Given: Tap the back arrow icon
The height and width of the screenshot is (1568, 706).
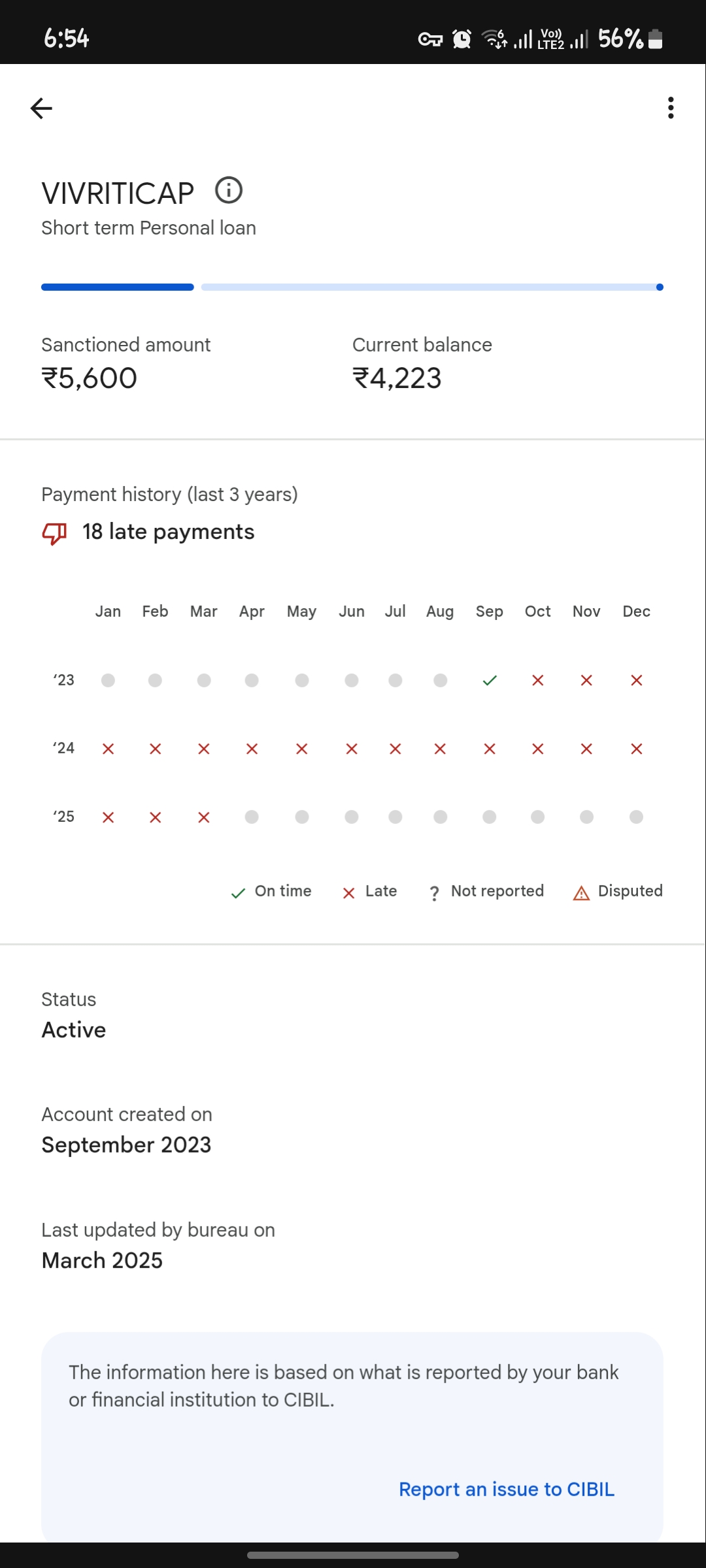Looking at the screenshot, I should point(41,108).
